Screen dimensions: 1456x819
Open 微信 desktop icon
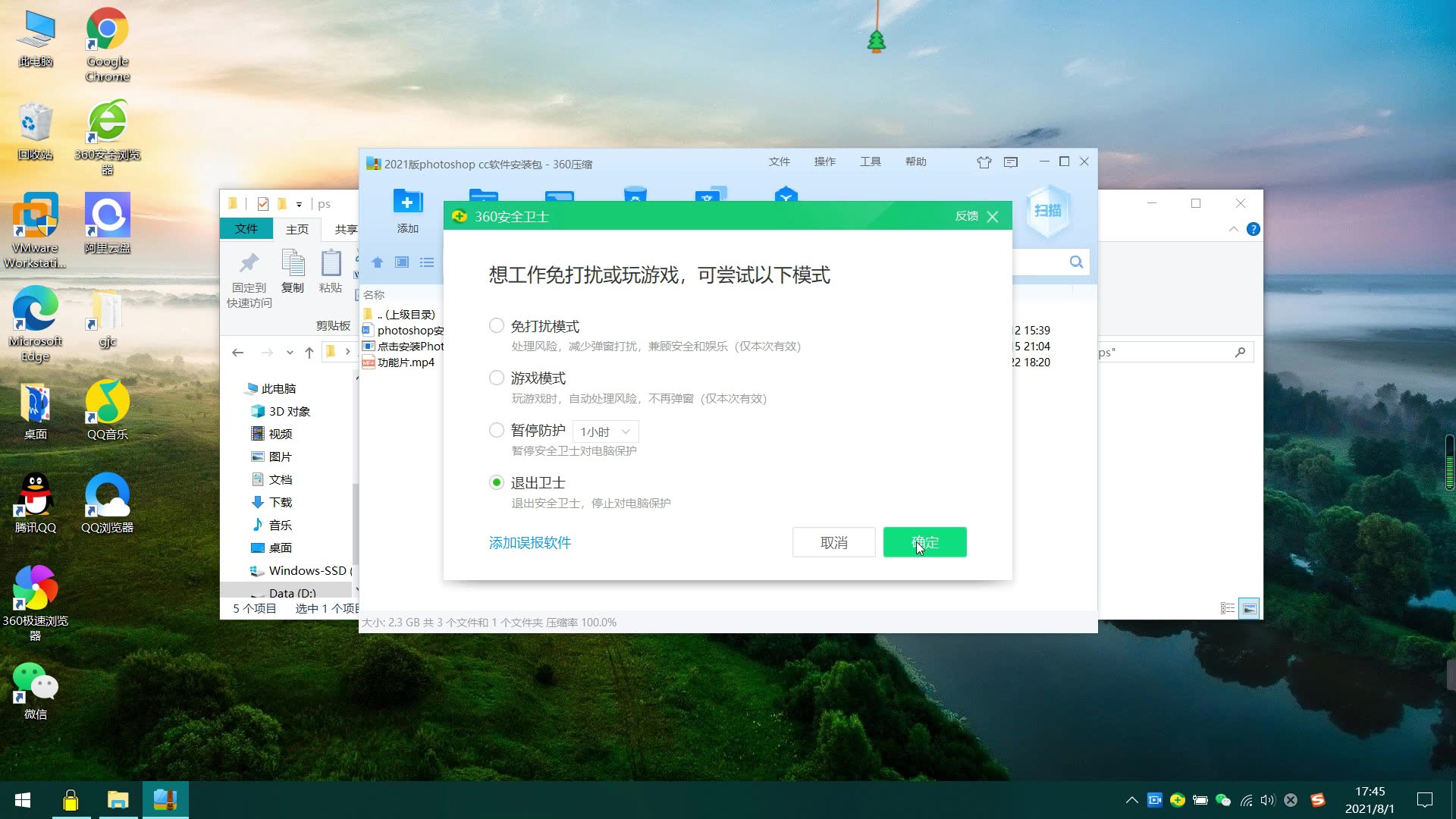point(35,690)
